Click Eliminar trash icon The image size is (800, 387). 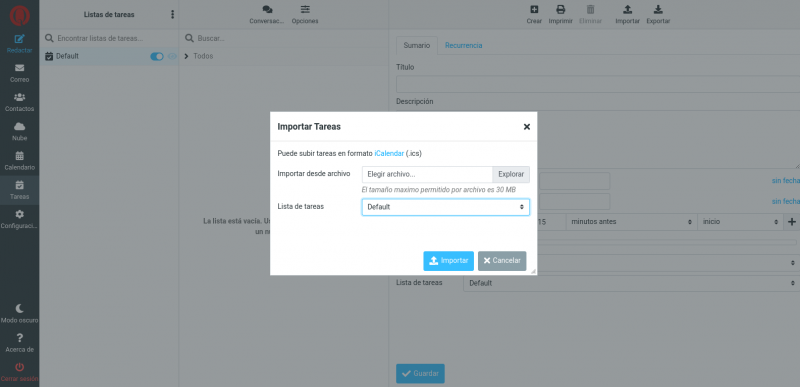click(x=590, y=14)
